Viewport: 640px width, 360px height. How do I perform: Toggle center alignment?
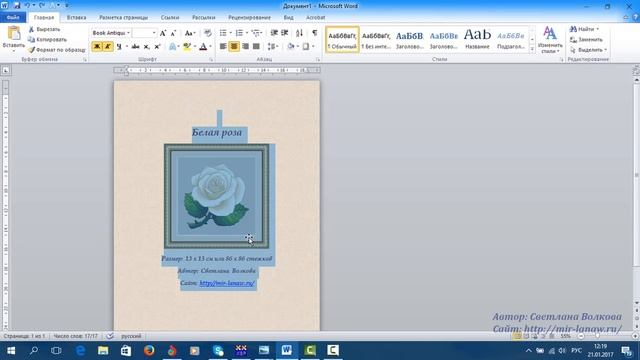[234, 47]
